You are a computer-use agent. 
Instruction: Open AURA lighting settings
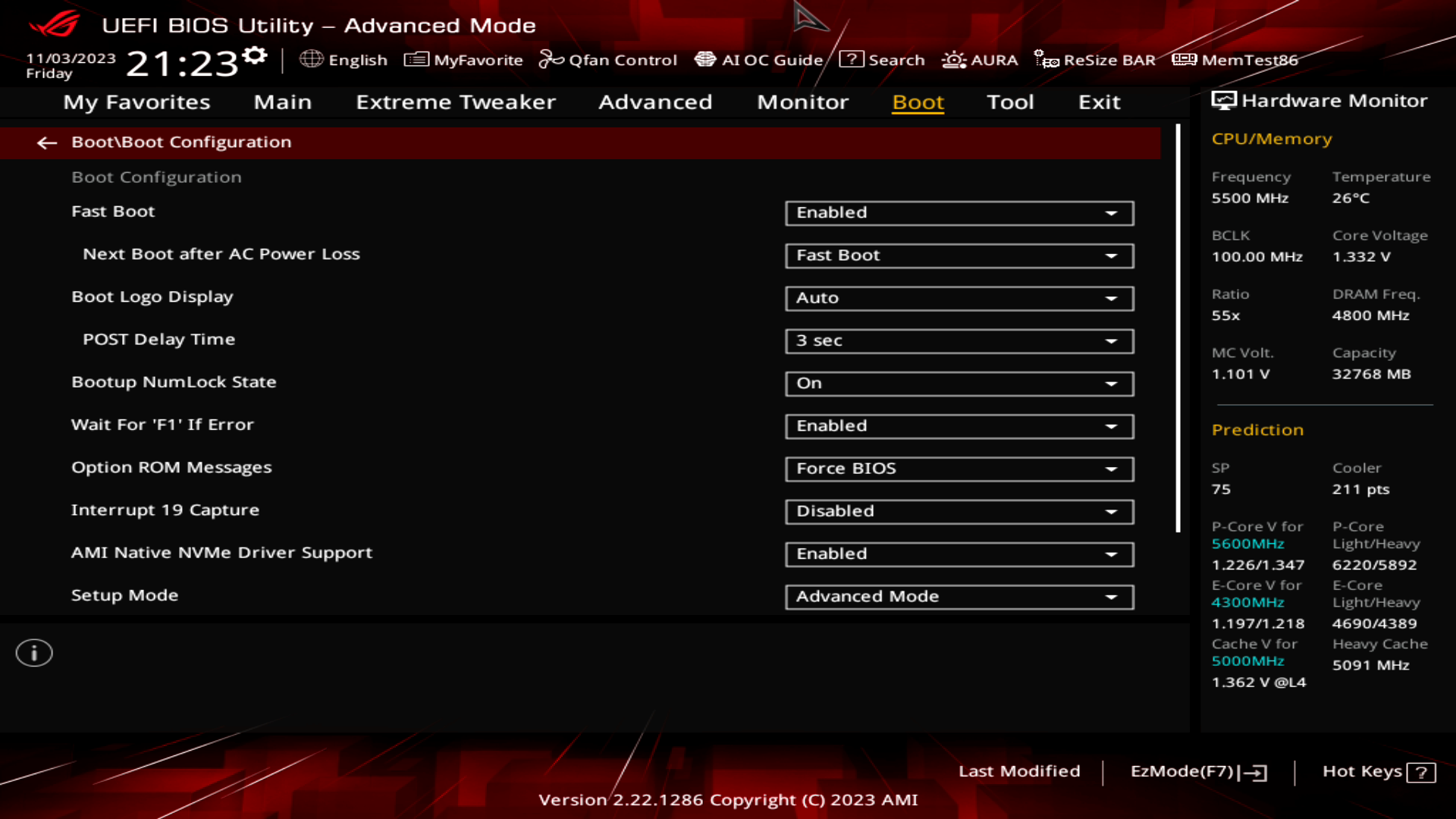point(980,59)
